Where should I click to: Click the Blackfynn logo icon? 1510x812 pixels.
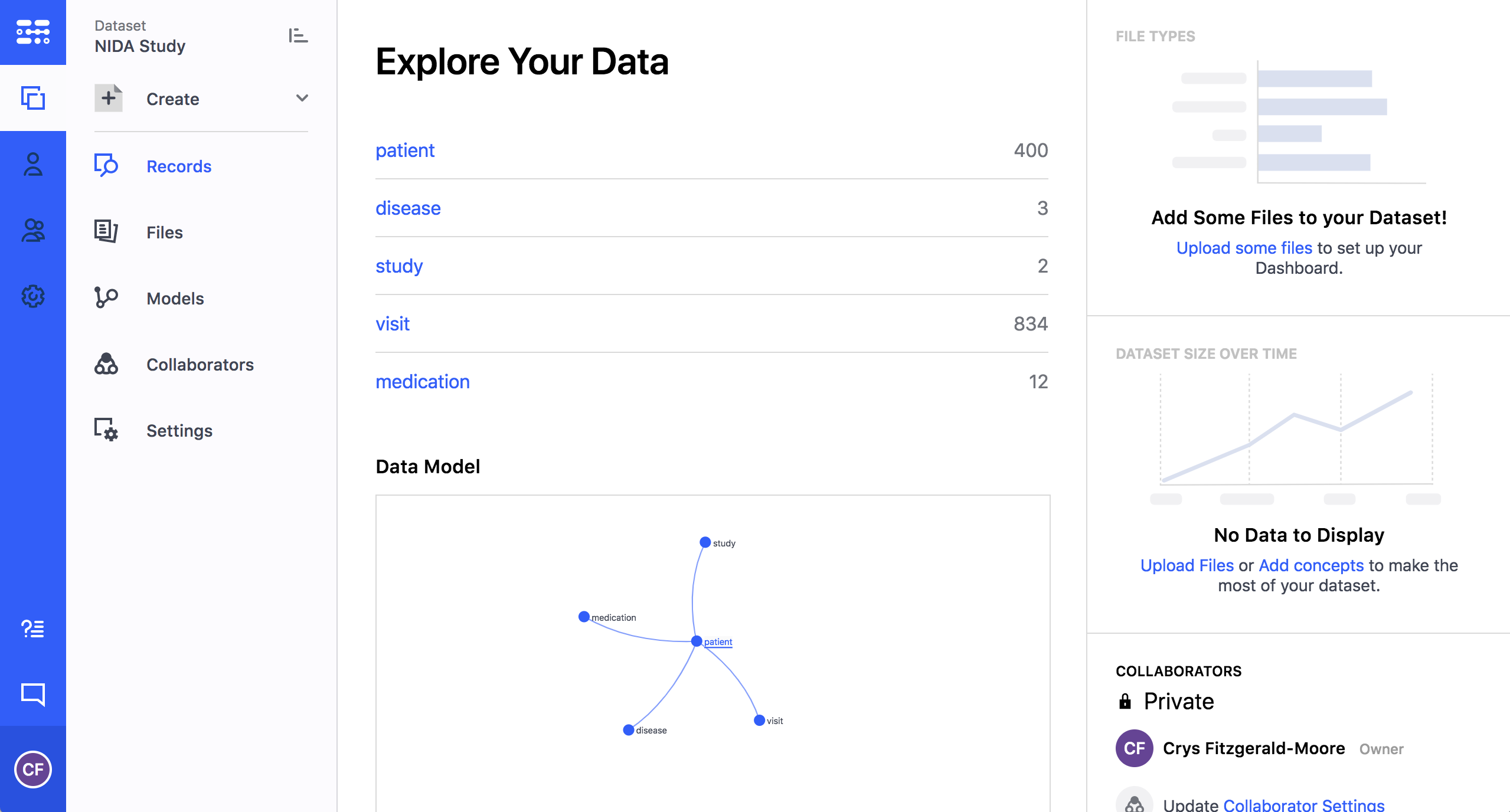click(x=33, y=32)
